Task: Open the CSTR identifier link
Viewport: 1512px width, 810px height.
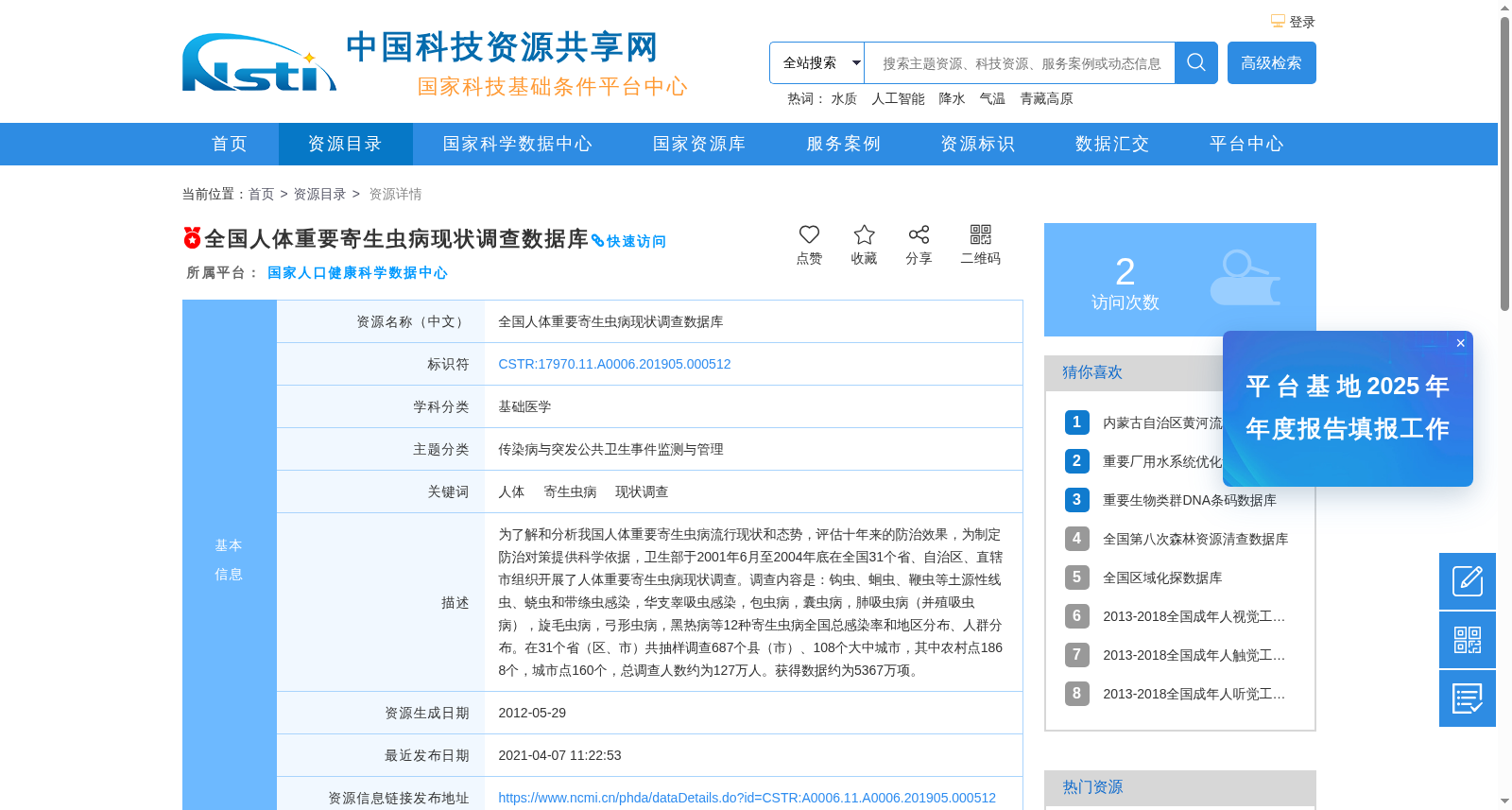Action: point(614,364)
